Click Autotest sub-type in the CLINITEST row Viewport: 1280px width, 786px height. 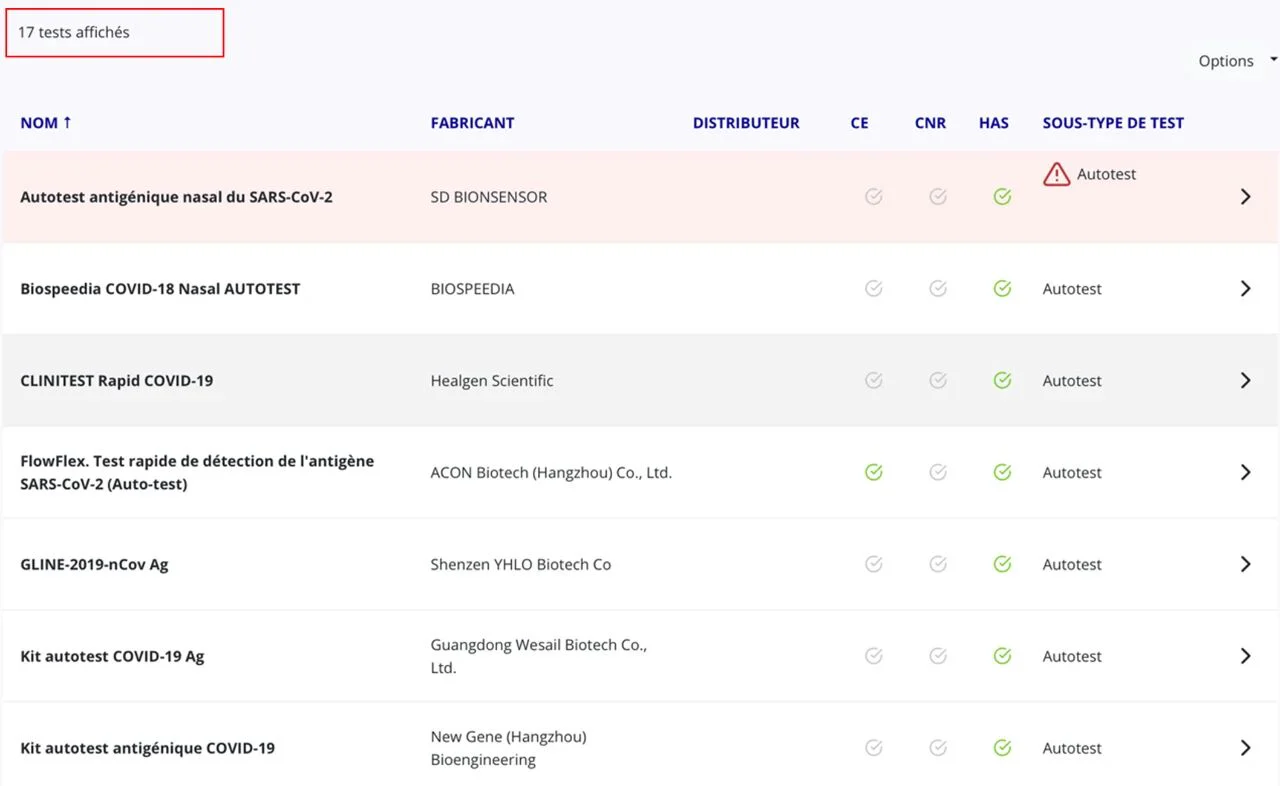[1072, 381]
